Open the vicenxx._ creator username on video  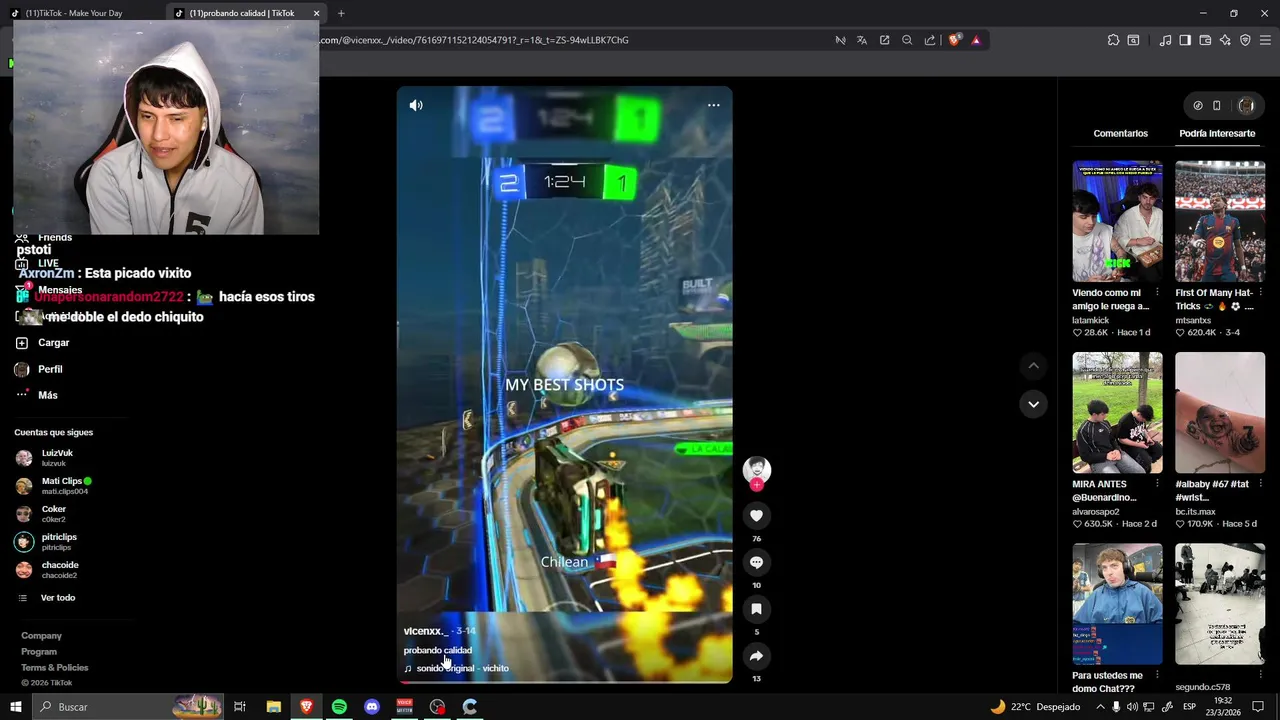(426, 631)
